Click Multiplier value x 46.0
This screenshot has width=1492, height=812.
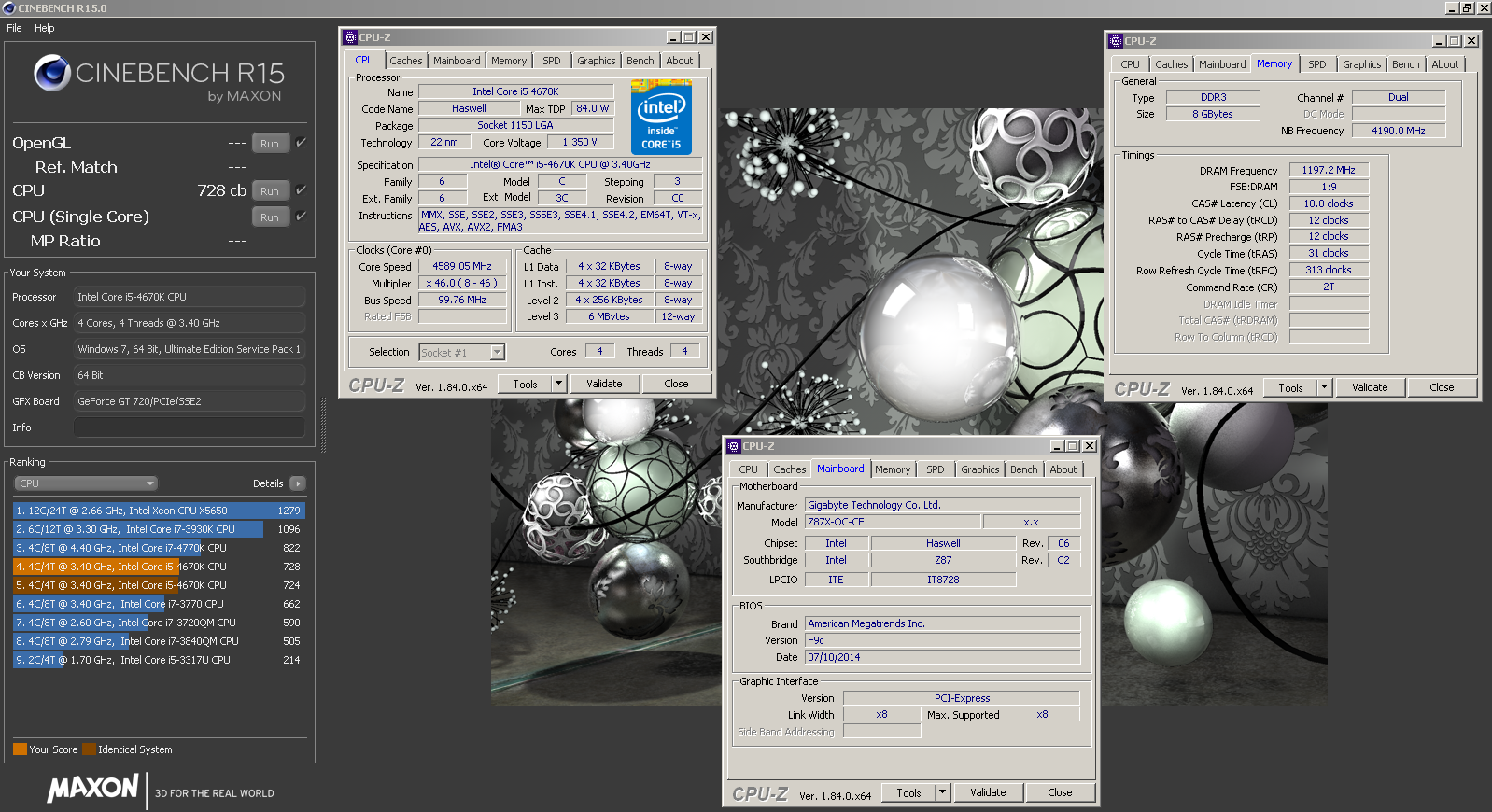pos(462,283)
